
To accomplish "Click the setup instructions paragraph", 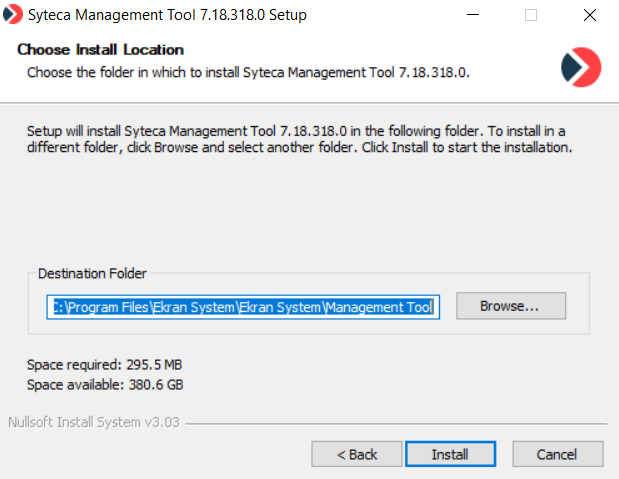I will click(x=300, y=139).
